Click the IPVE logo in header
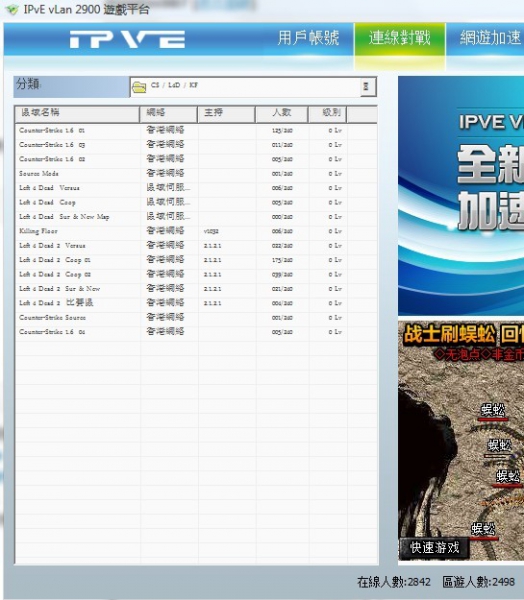This screenshot has height=600, width=524. (127, 39)
